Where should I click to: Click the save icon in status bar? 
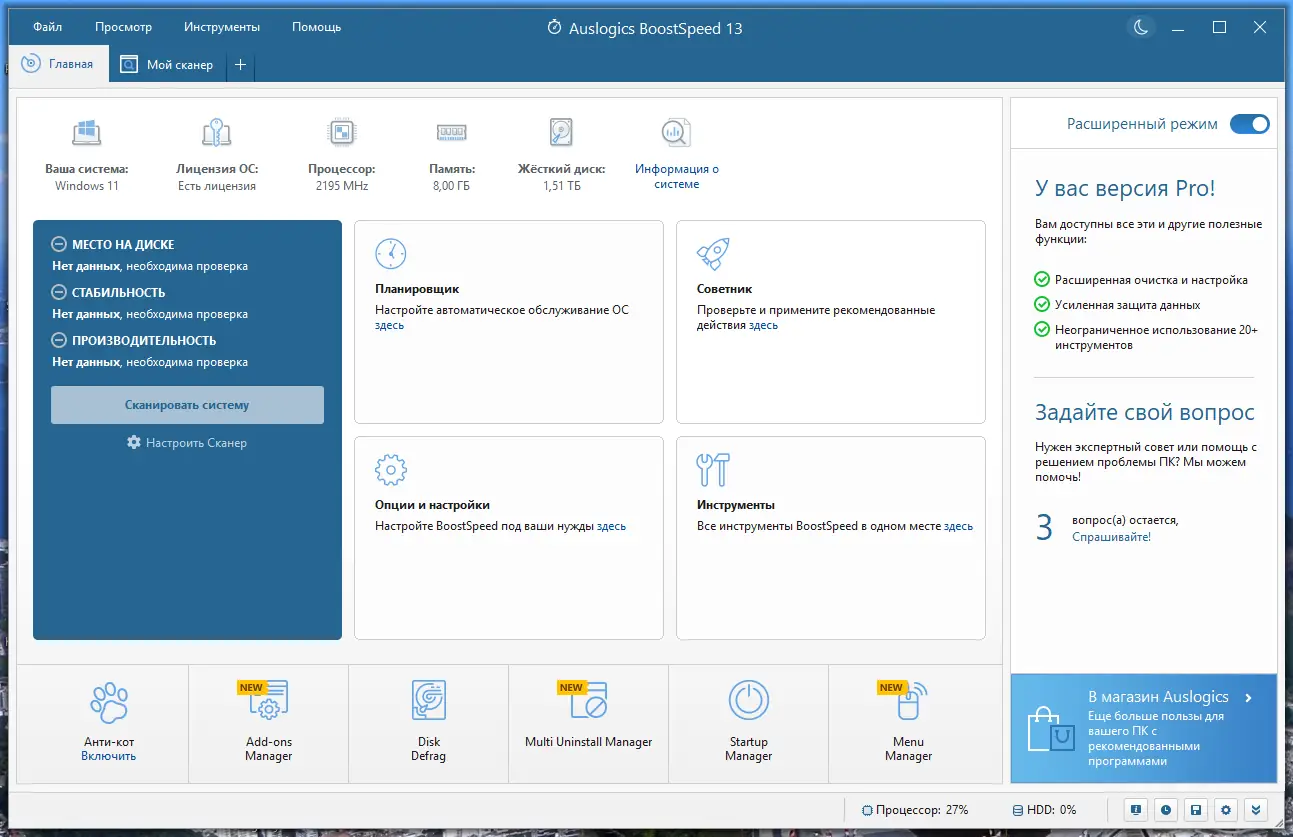tap(1195, 810)
